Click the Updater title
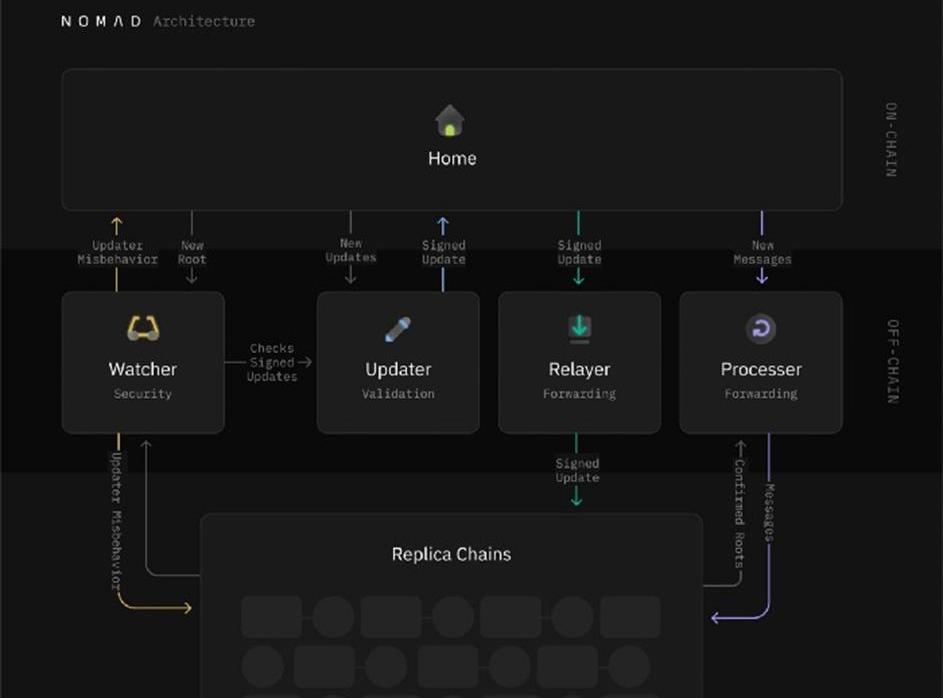Image resolution: width=943 pixels, height=698 pixels. 398,369
